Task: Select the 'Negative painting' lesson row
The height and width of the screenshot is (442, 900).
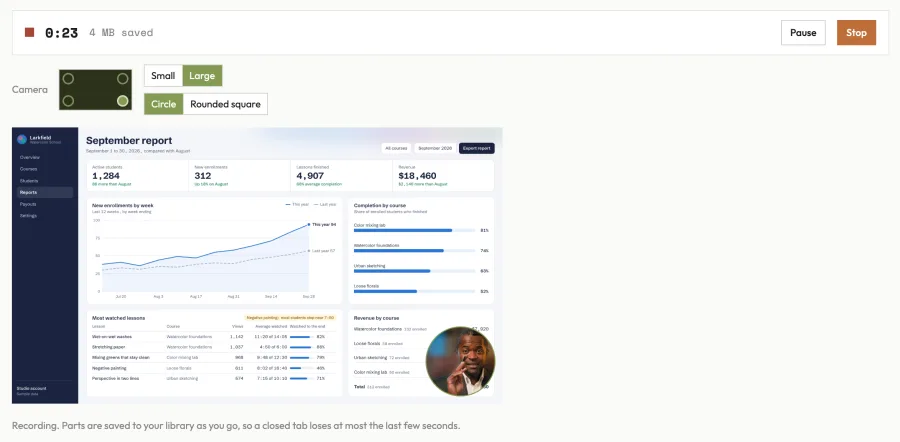Action: tap(214, 368)
